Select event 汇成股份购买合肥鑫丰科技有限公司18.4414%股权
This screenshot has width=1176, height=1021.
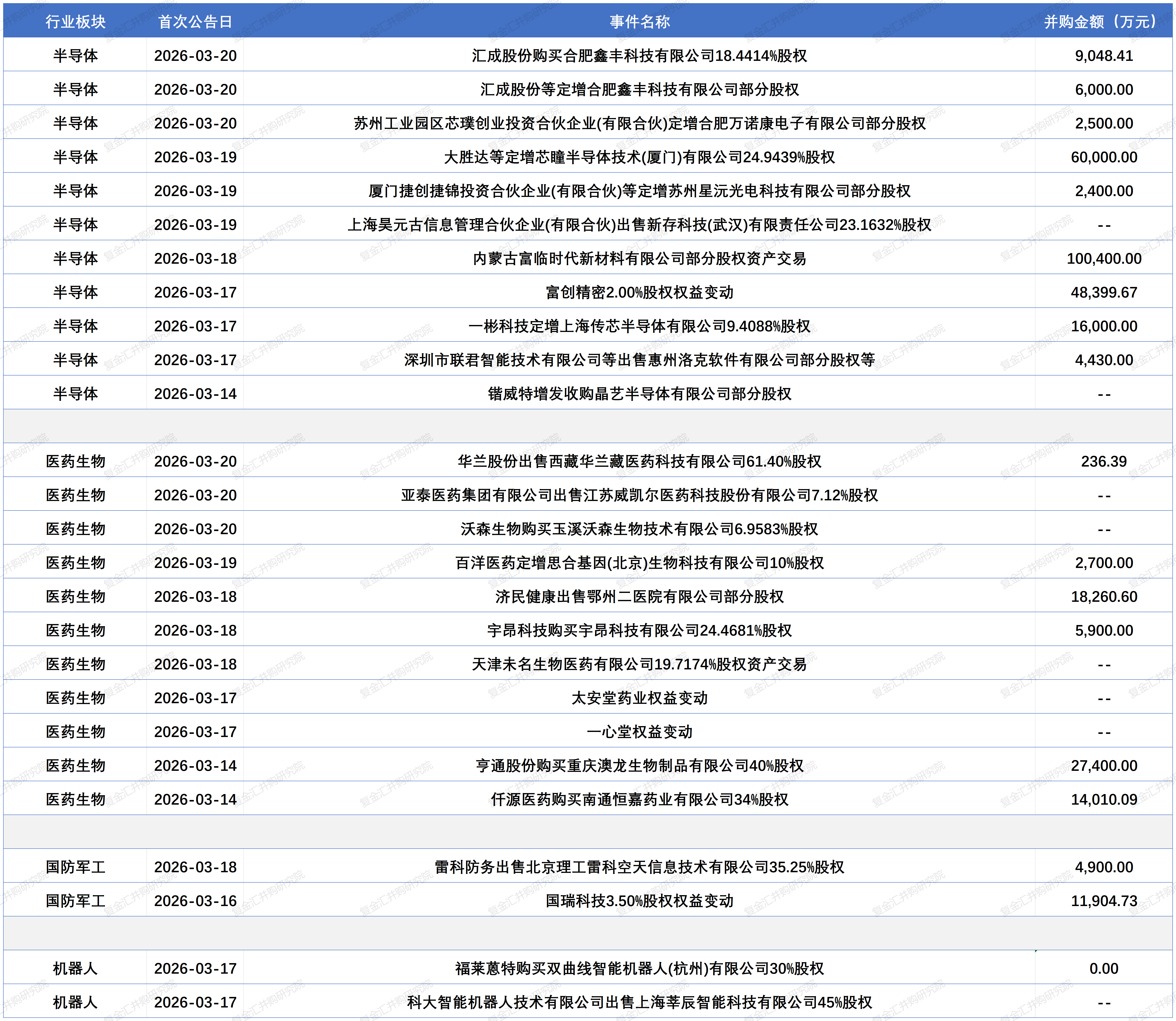pyautogui.click(x=639, y=55)
